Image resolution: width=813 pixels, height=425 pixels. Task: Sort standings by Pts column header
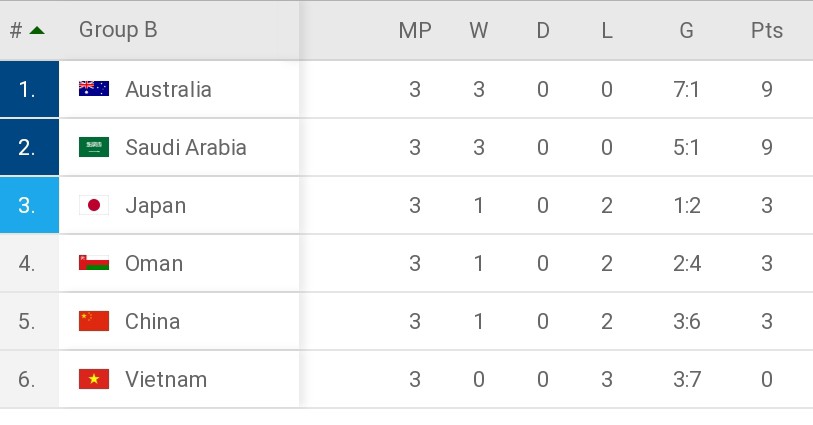pyautogui.click(x=767, y=30)
